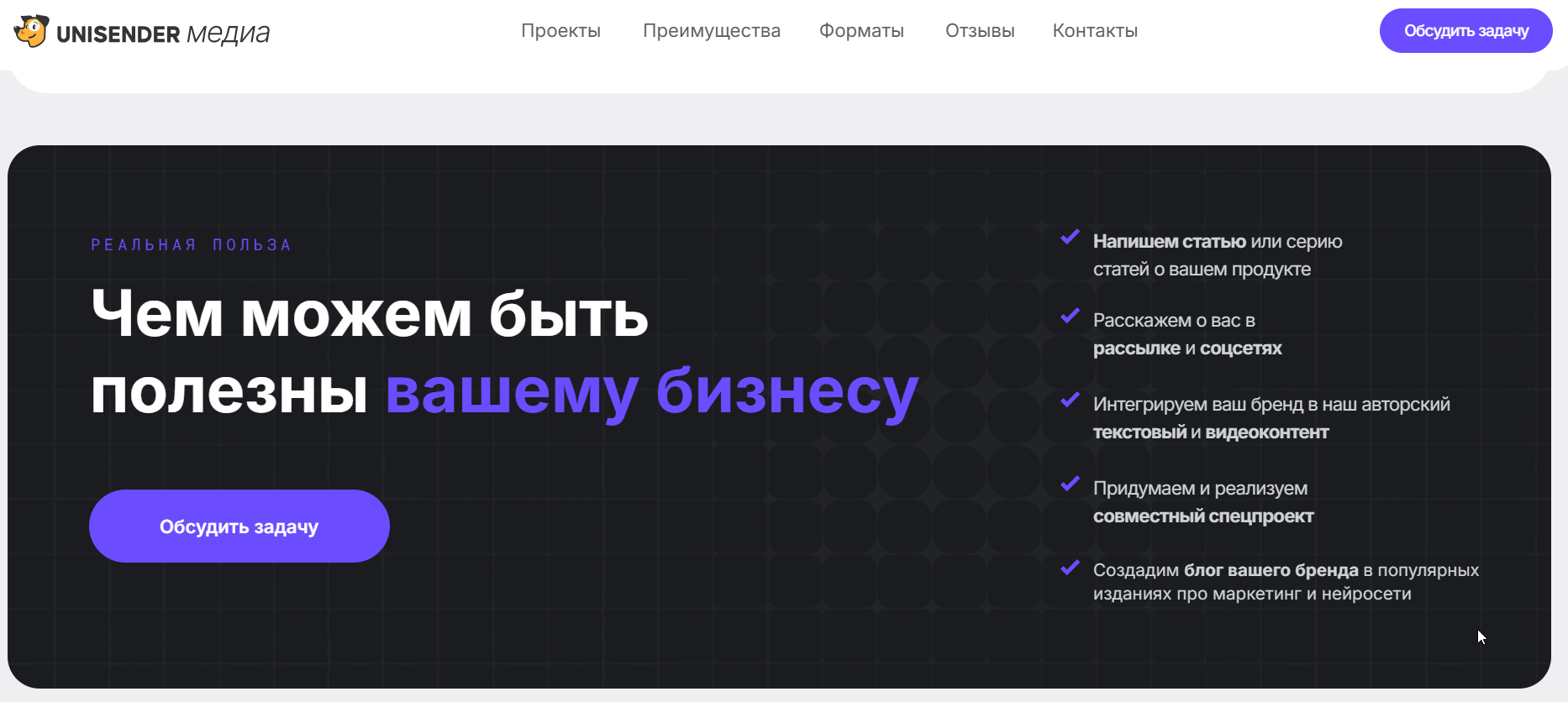The image size is (1568, 702).
Task: Open the Проекты menu item
Action: pyautogui.click(x=560, y=31)
